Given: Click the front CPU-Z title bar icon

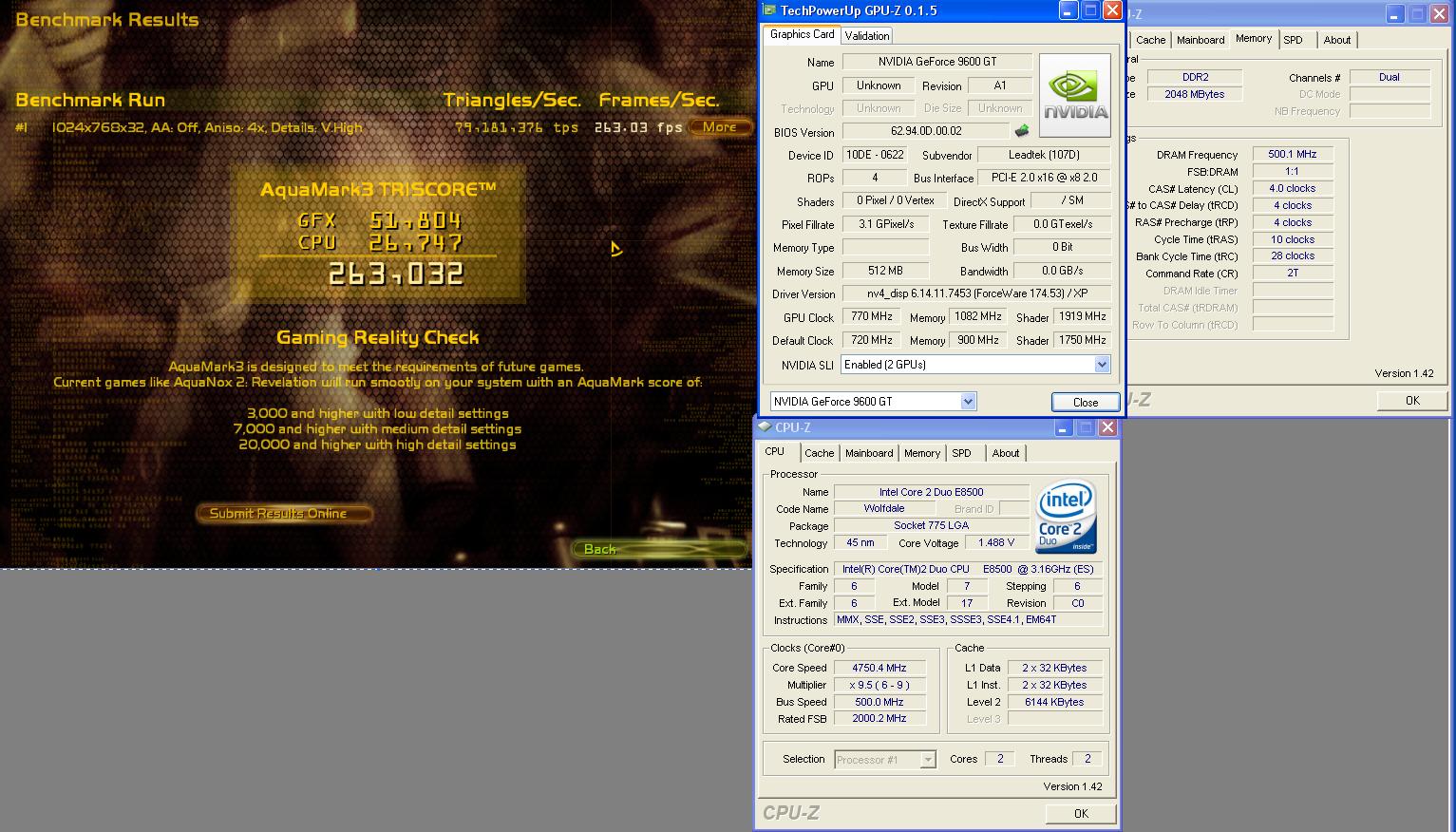Looking at the screenshot, I should click(x=766, y=427).
